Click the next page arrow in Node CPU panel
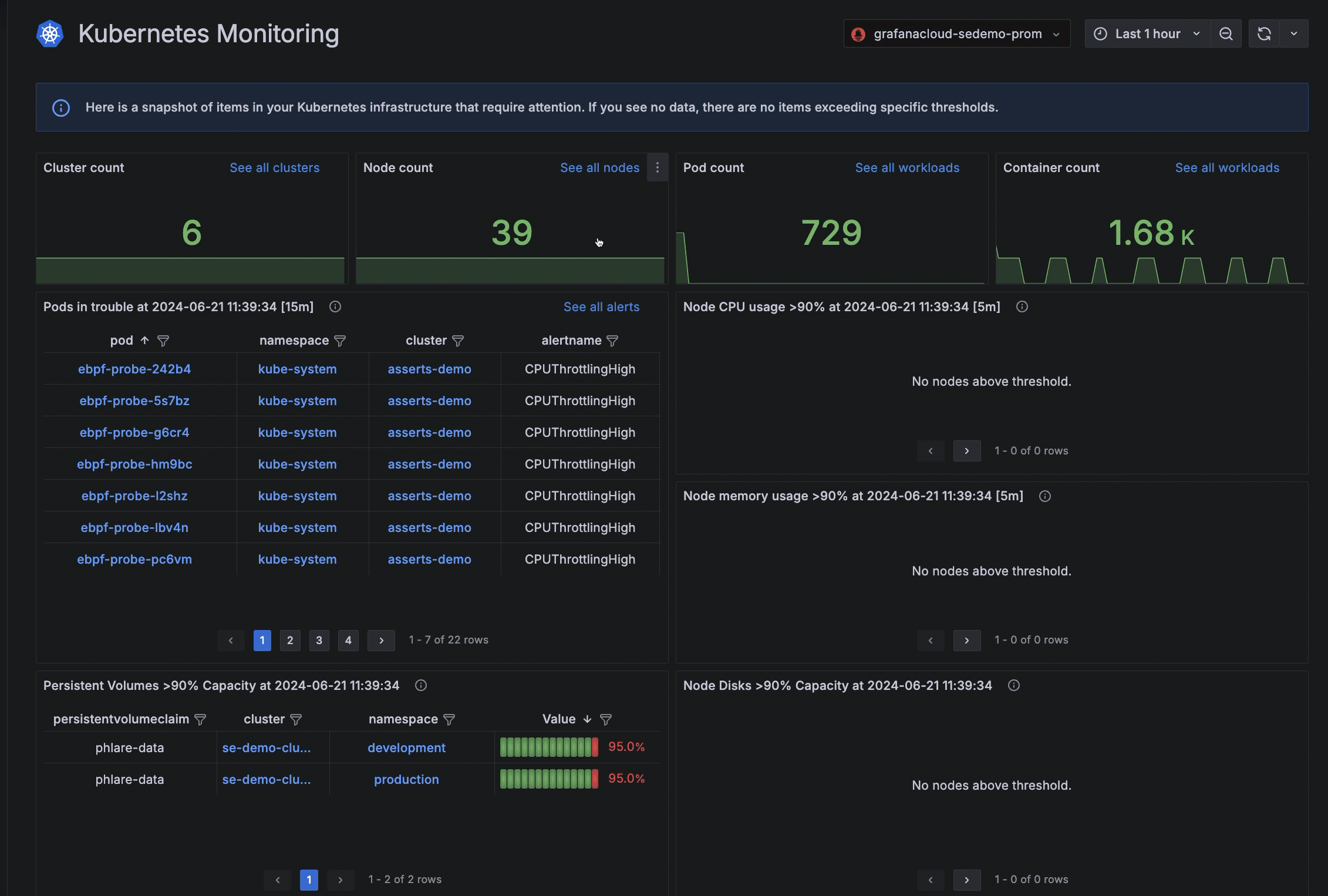The height and width of the screenshot is (896, 1328). [966, 451]
